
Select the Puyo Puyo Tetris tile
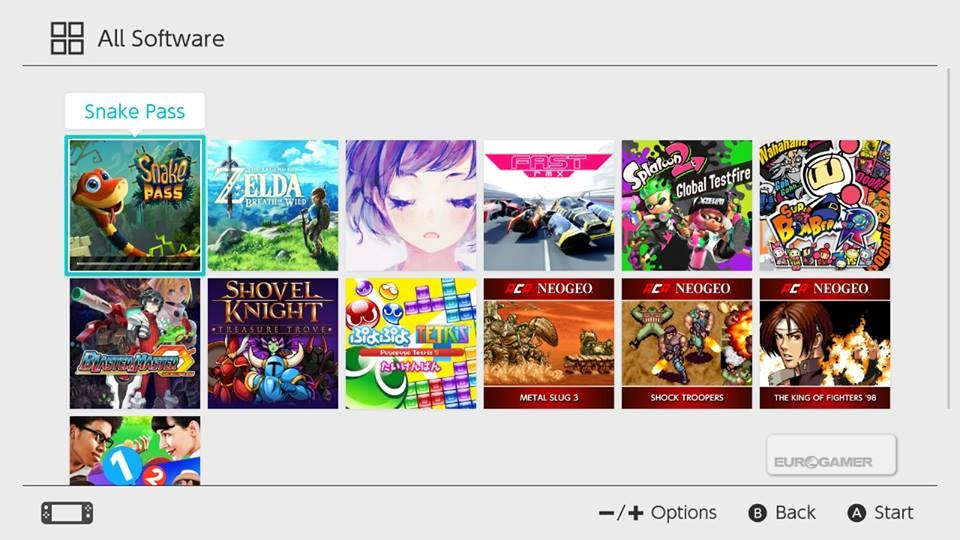[x=411, y=343]
